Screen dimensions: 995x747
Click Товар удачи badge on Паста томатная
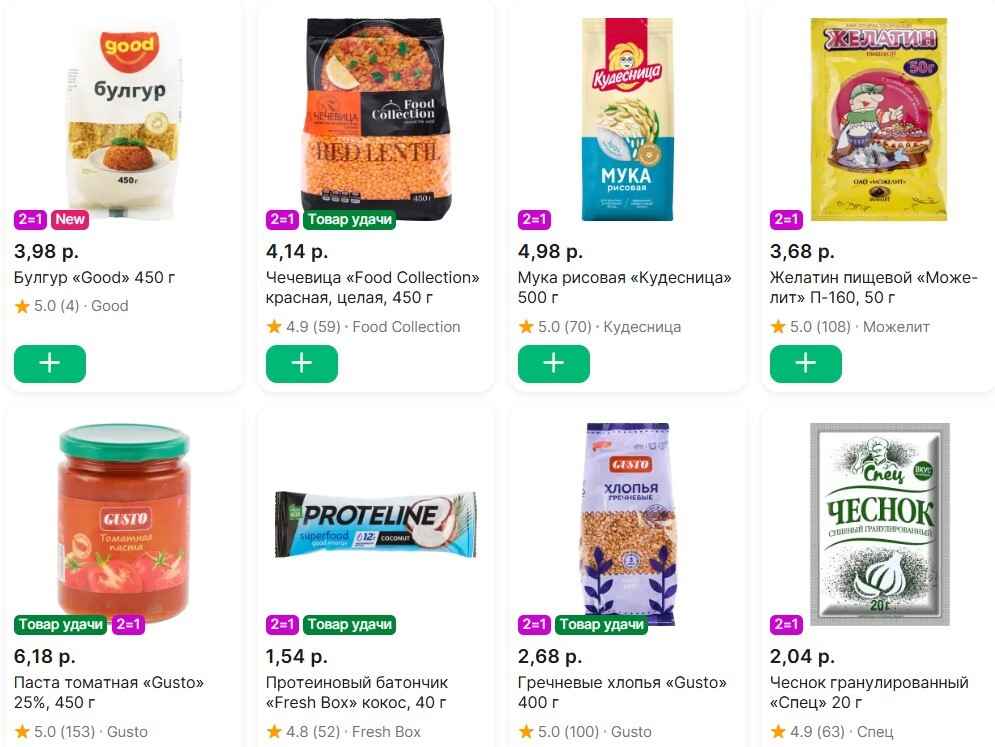click(x=60, y=625)
